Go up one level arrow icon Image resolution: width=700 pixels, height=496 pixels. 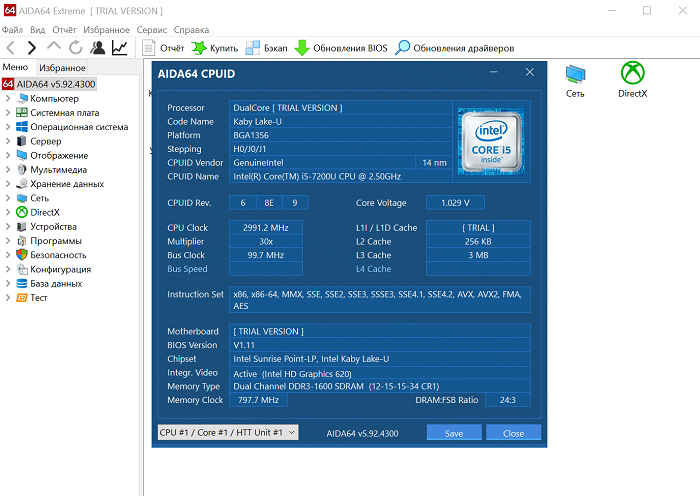(54, 46)
